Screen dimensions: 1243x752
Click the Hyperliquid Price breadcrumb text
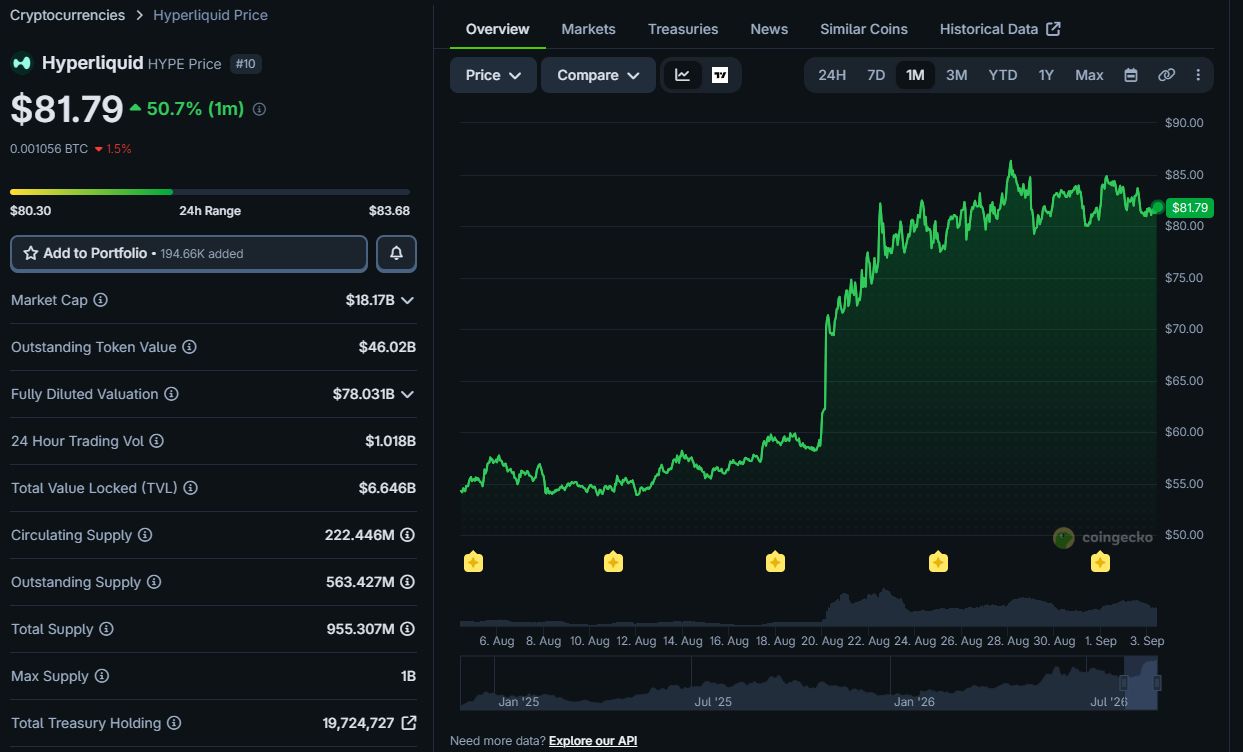(x=210, y=15)
